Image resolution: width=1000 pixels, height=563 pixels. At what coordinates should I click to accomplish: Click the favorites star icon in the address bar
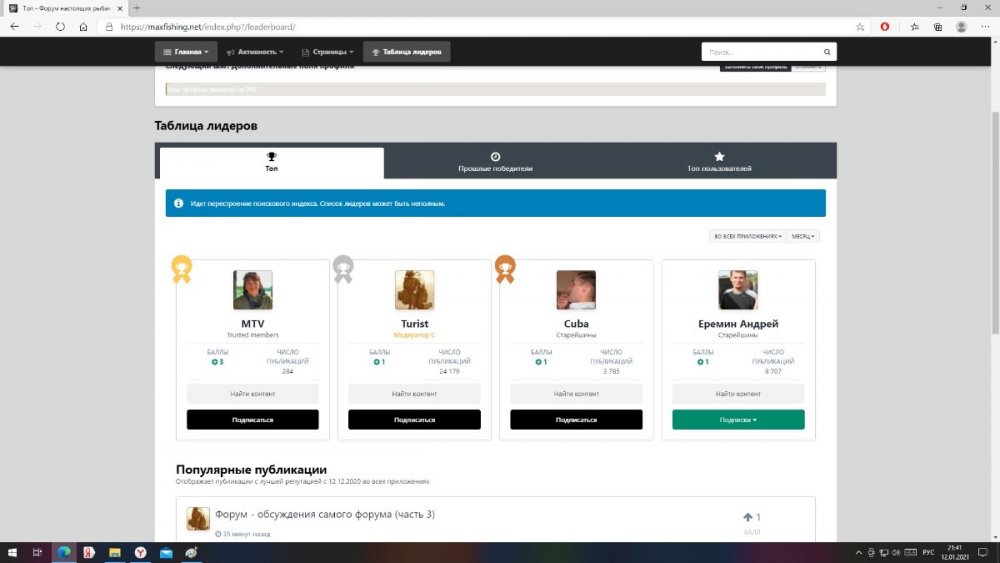860,27
